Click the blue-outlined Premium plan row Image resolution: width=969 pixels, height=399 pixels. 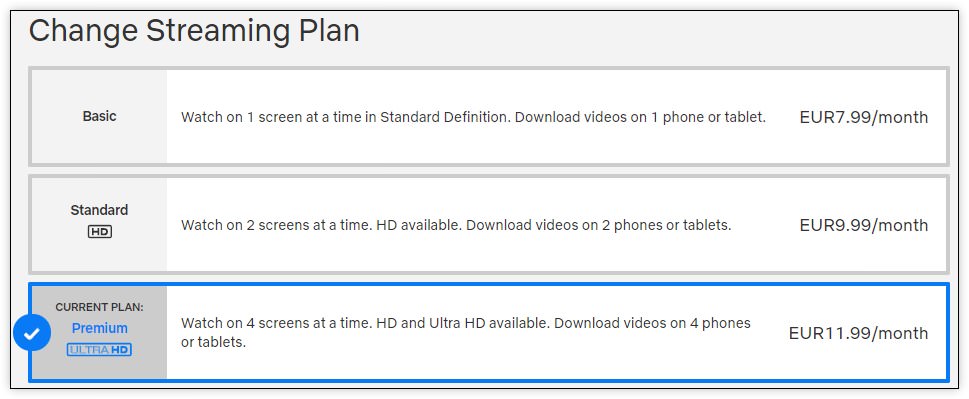[x=489, y=333]
